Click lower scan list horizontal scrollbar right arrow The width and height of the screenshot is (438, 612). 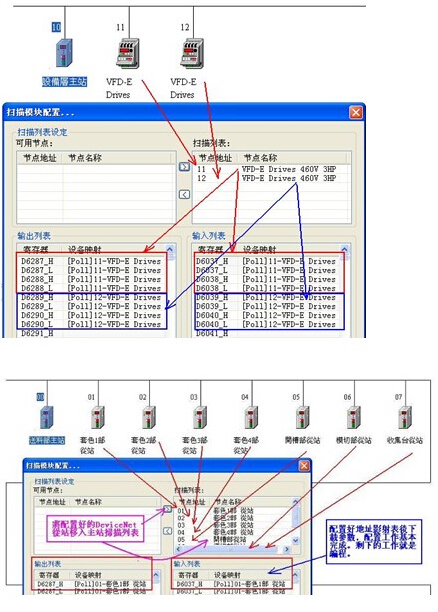[x=287, y=549]
